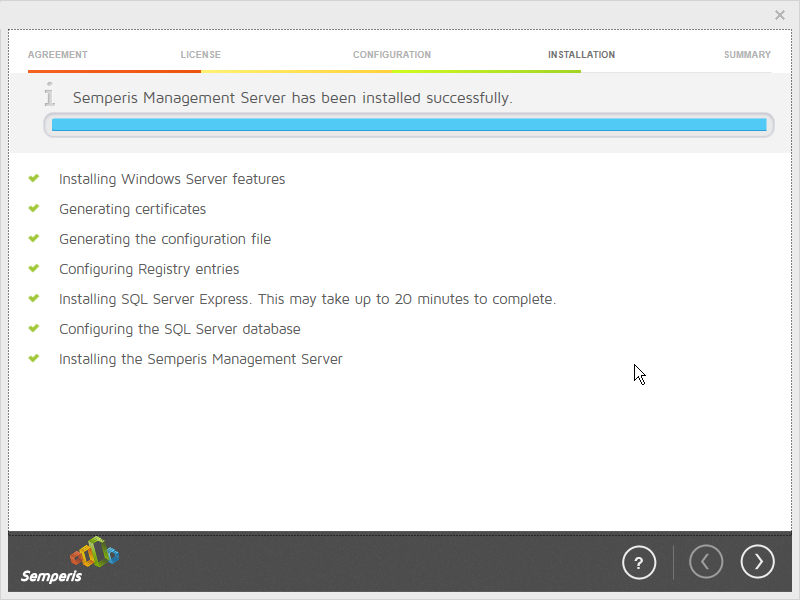Go to the Summary step tab
The image size is (800, 600).
[x=746, y=55]
